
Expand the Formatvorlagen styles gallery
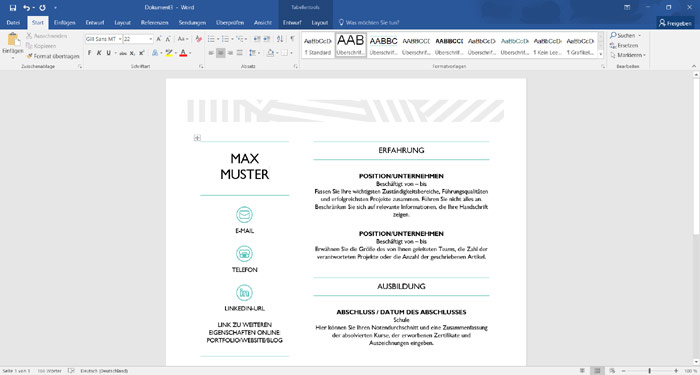[600, 54]
